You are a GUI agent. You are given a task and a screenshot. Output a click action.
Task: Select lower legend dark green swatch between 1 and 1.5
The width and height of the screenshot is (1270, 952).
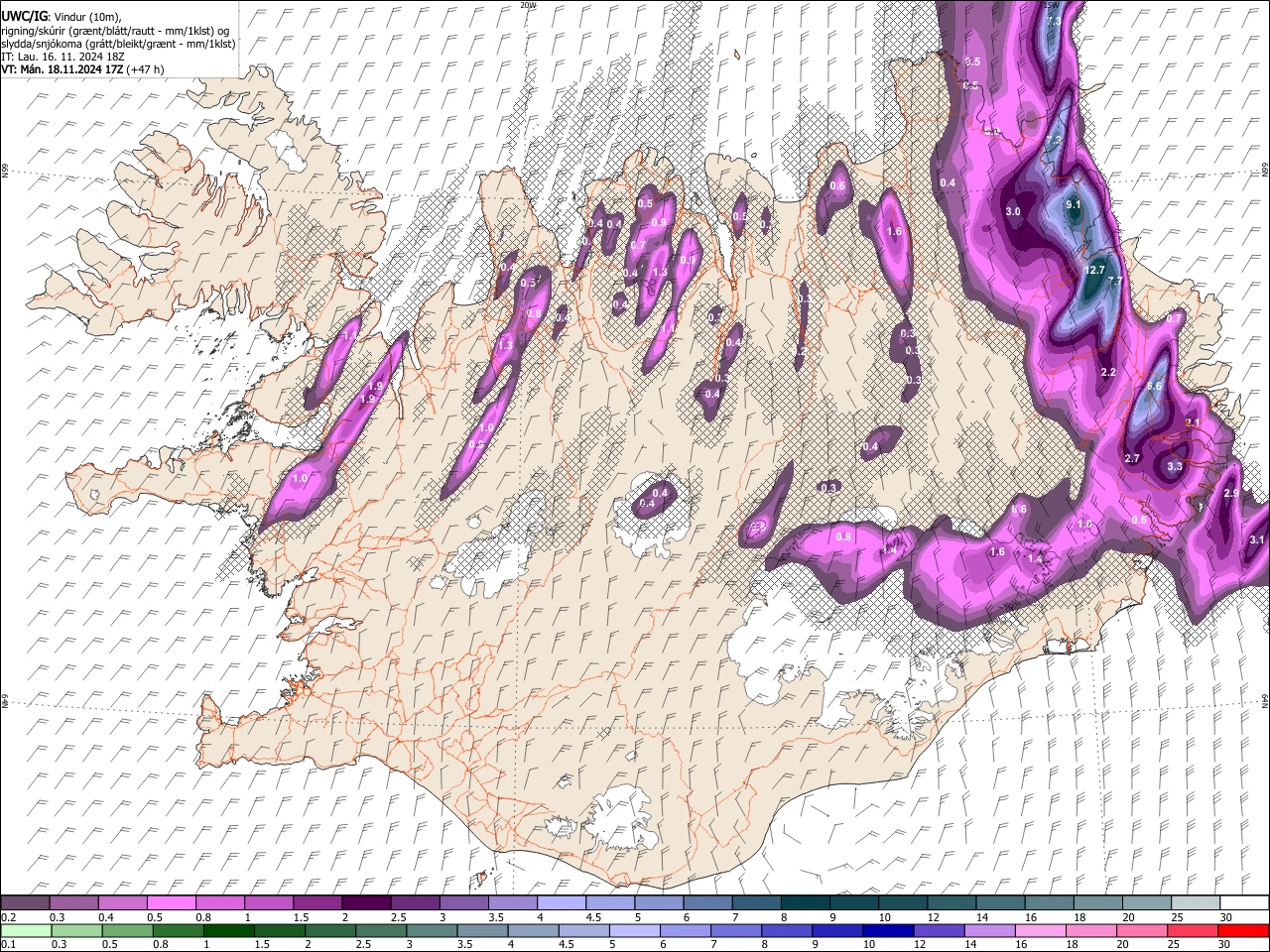[229, 930]
